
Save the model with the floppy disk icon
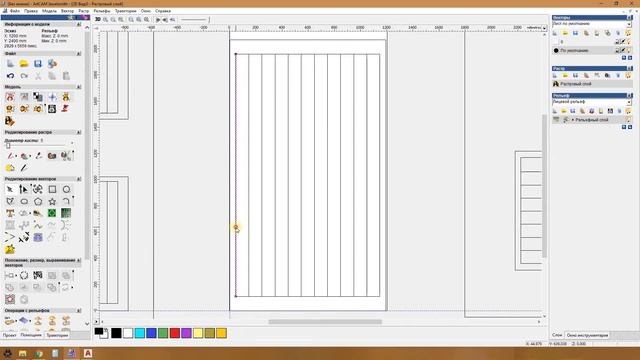pyautogui.click(x=38, y=64)
